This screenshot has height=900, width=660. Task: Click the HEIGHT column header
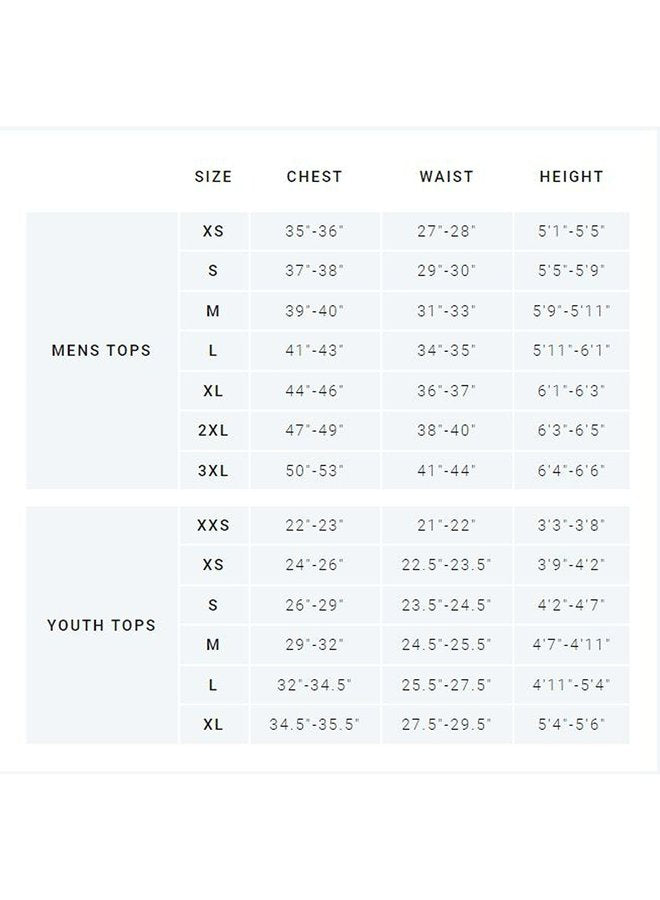(x=571, y=177)
